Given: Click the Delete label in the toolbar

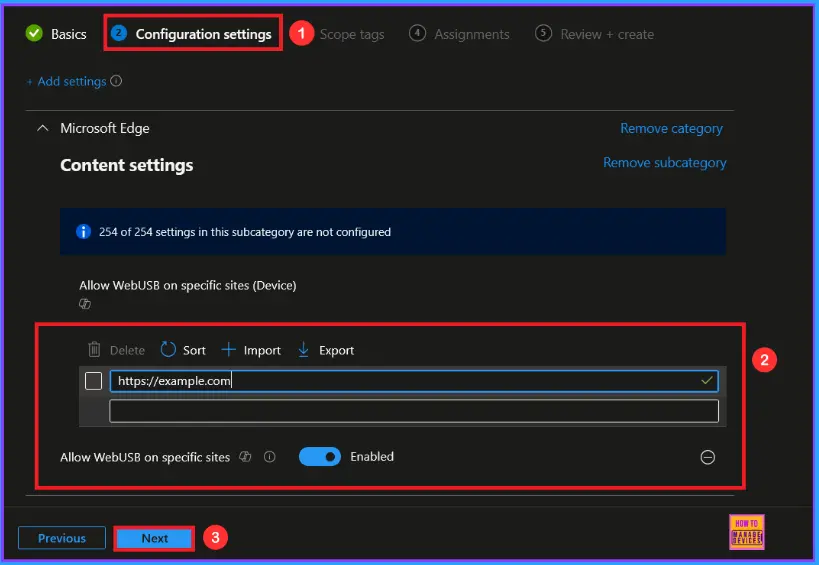Looking at the screenshot, I should (x=127, y=350).
